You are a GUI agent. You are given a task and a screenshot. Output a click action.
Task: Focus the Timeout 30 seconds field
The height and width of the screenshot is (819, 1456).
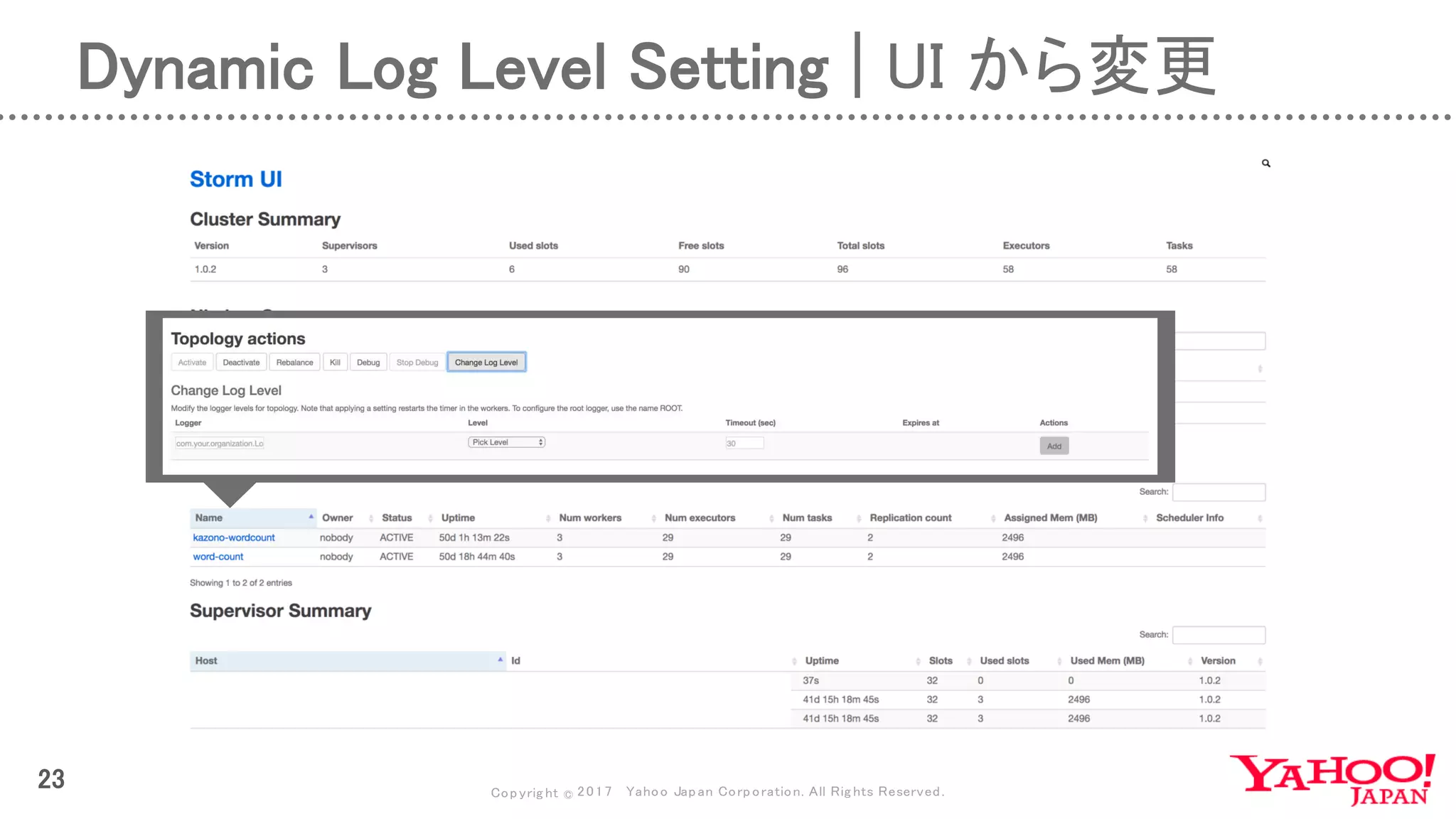[744, 444]
